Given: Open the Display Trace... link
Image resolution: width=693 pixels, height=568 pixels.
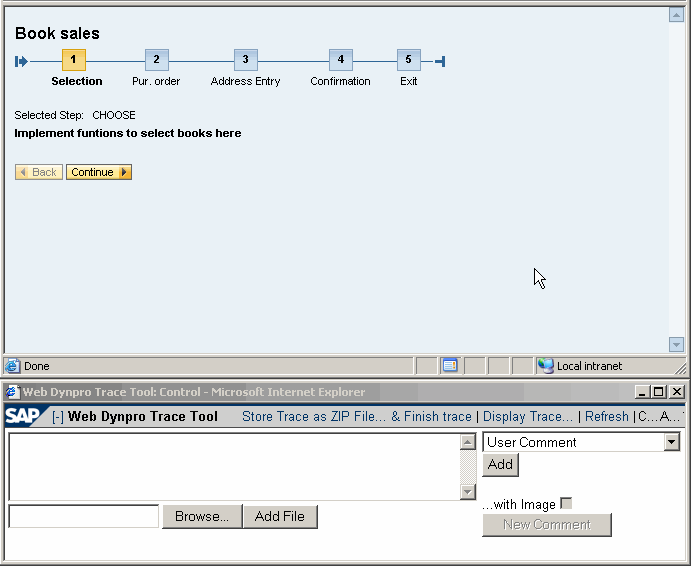Looking at the screenshot, I should (528, 417).
